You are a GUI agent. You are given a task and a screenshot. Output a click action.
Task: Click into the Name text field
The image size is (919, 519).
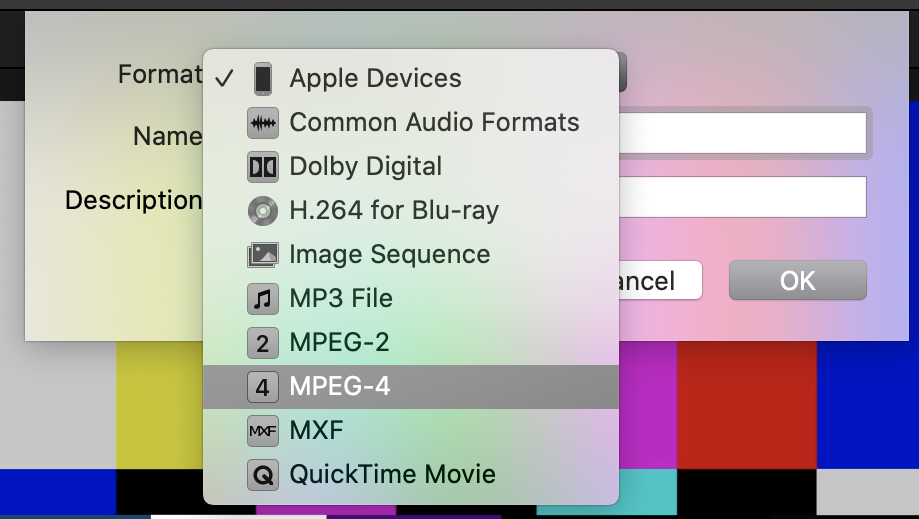(x=742, y=133)
